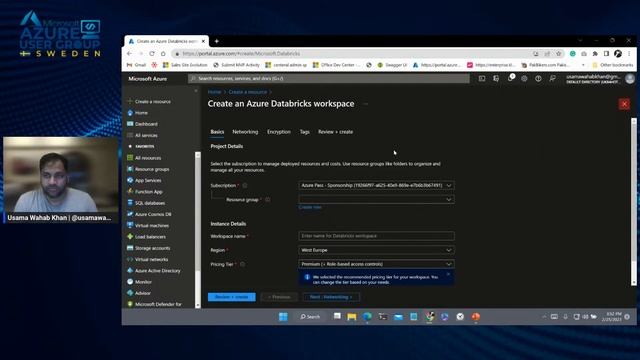Image resolution: width=640 pixels, height=360 pixels.
Task: Bookmark this page with the star icon
Action: (x=558, y=53)
